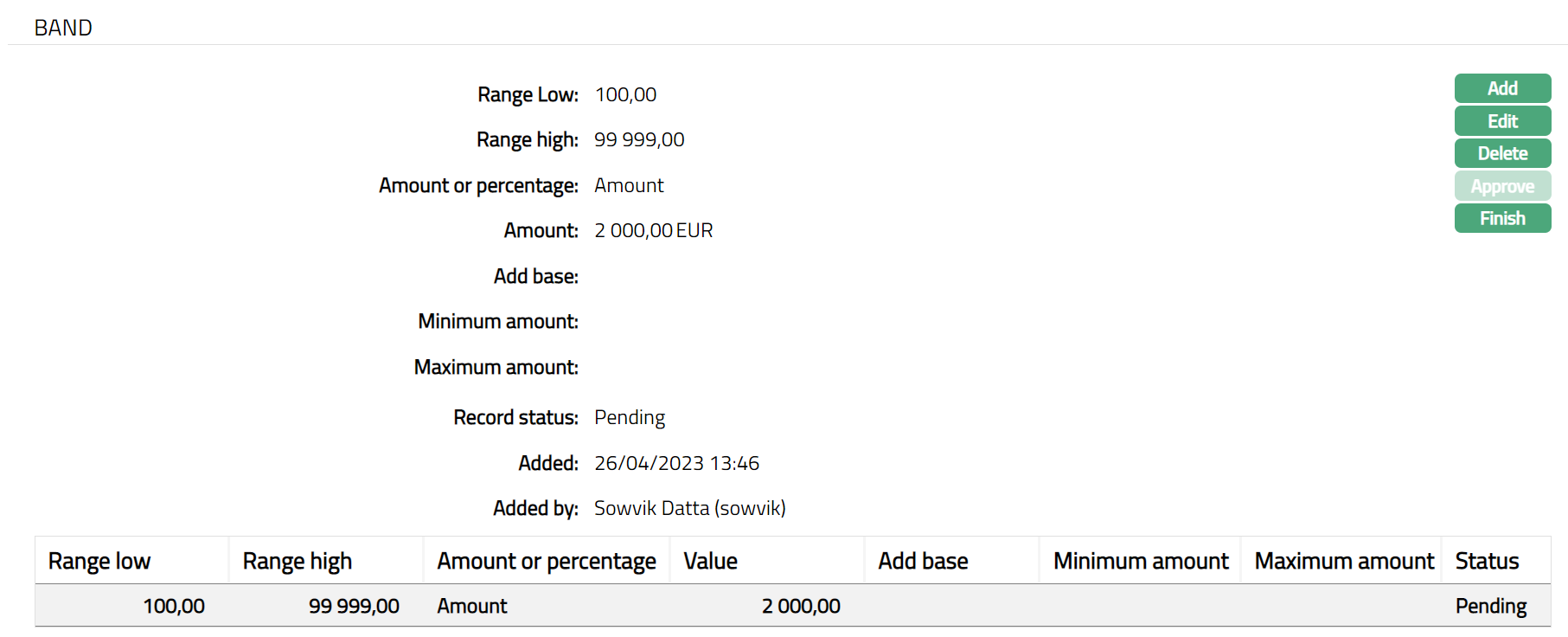Screen dimensions: 1568x637
Task: Click the Maximum amount column header
Action: coord(1343,561)
